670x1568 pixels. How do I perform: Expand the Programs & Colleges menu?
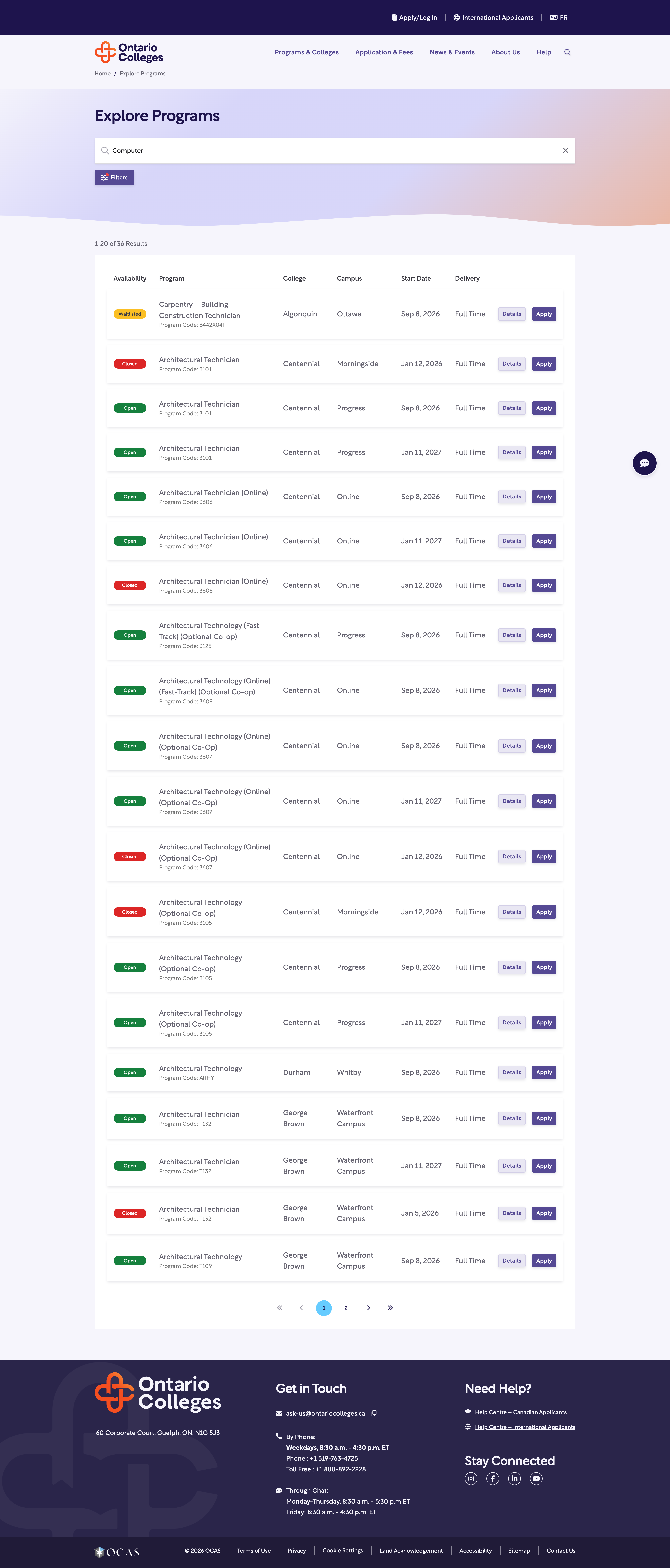coord(307,52)
